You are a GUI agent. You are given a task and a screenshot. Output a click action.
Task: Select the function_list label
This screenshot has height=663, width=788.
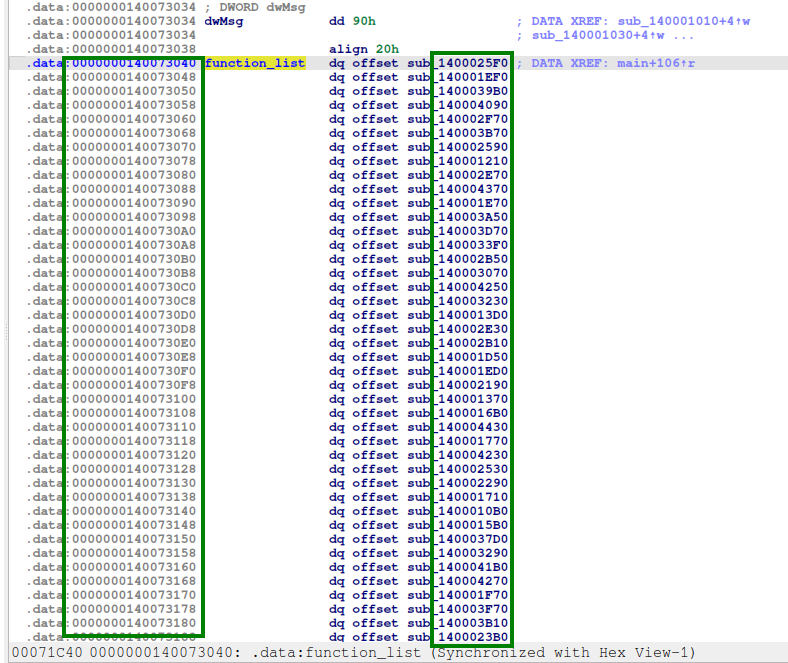click(255, 63)
